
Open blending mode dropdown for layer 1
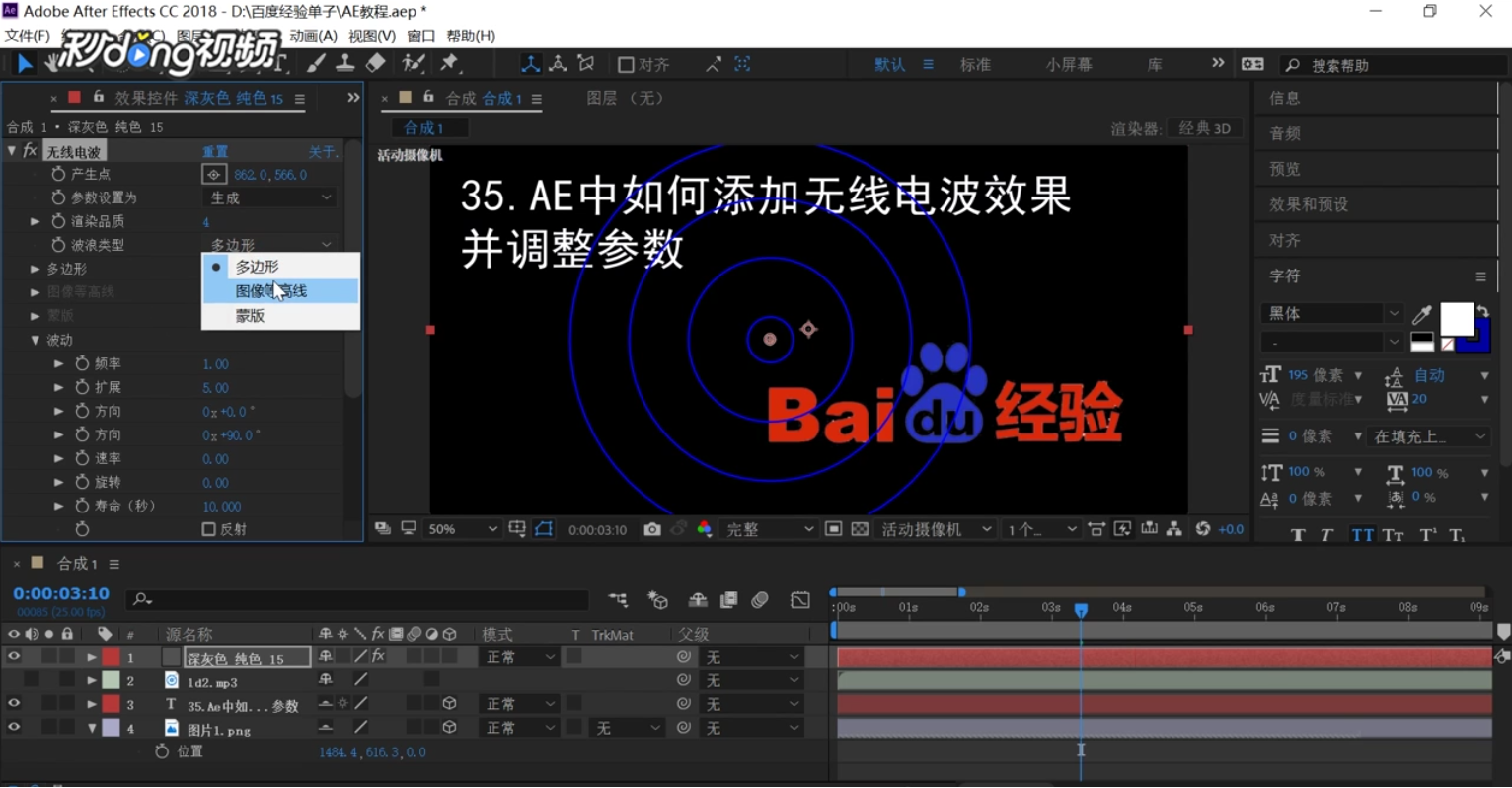[x=518, y=656]
